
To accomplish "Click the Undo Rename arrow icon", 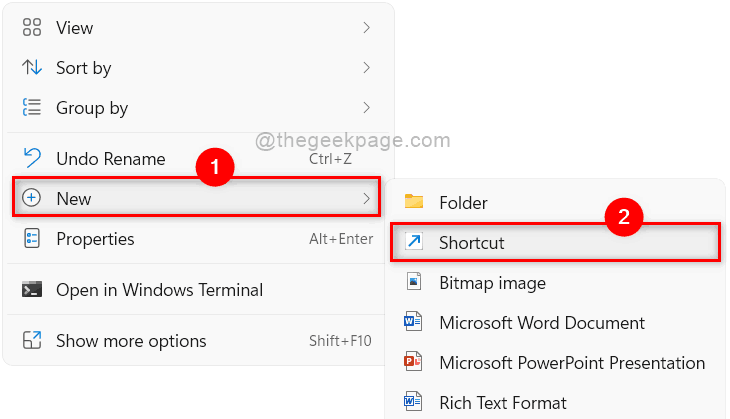I will click(x=32, y=158).
